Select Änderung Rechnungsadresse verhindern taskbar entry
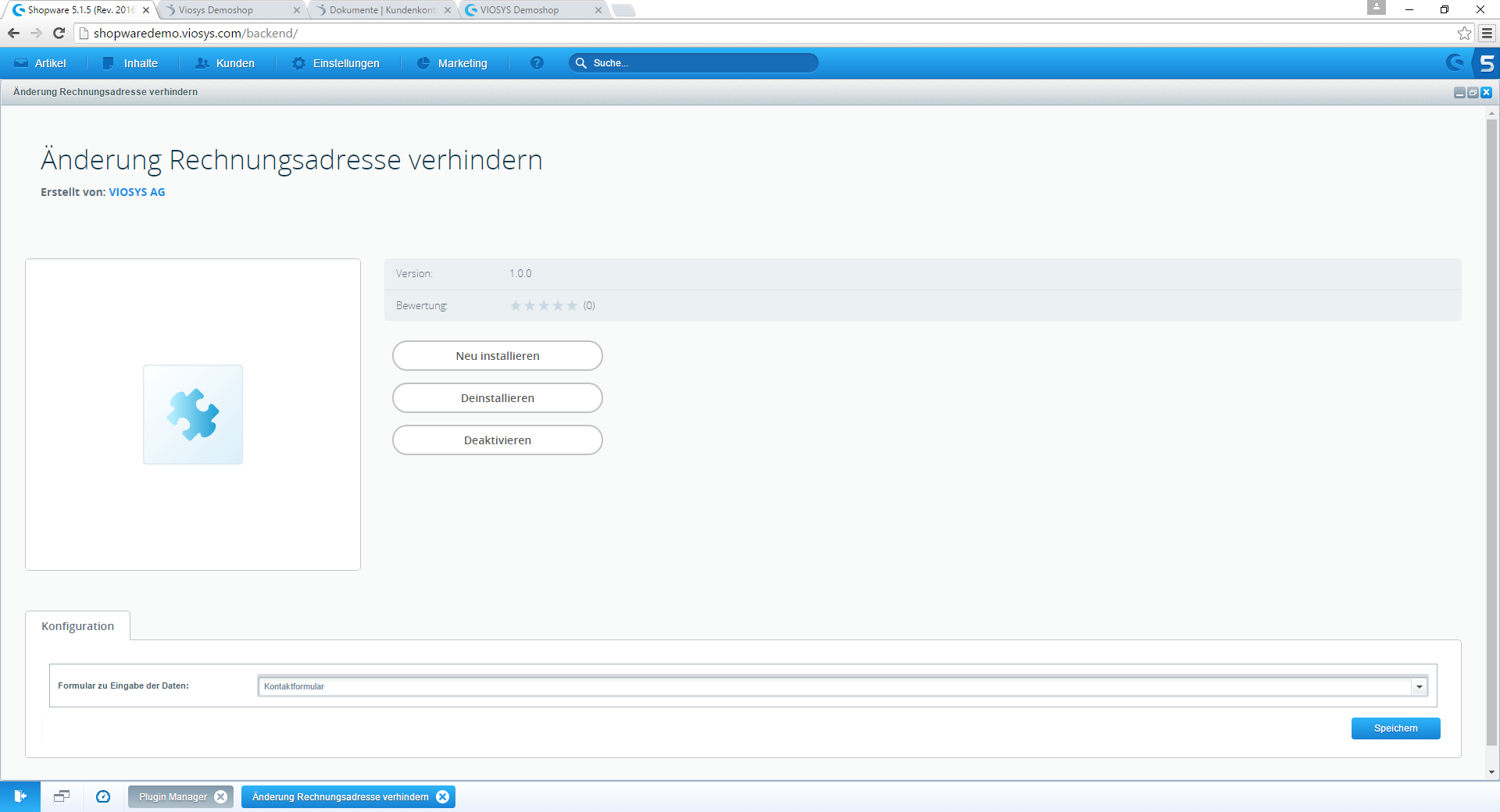Screen dimensions: 1500x812 point(340,797)
